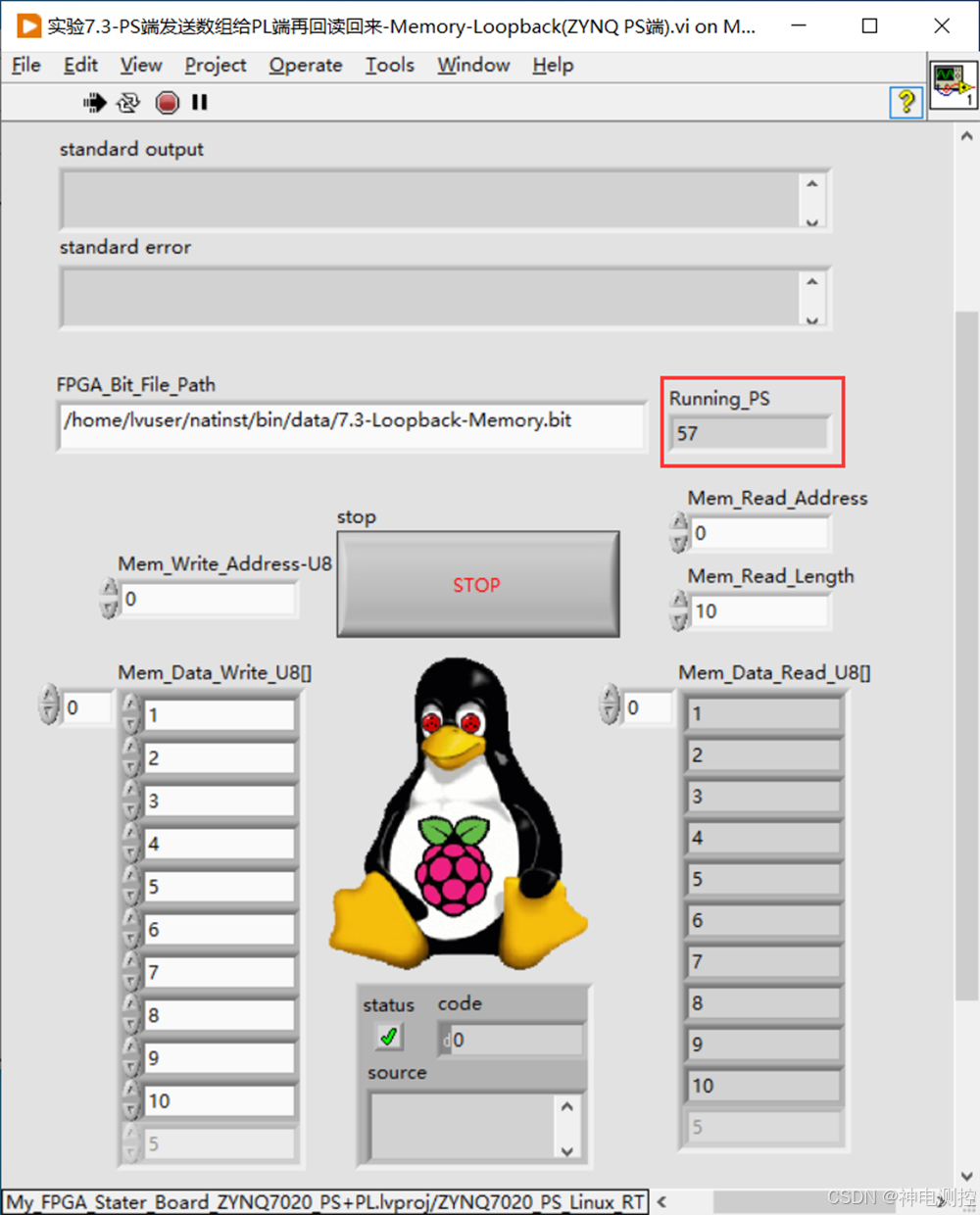This screenshot has width=980, height=1215.
Task: Open the Tools menu
Action: [390, 65]
